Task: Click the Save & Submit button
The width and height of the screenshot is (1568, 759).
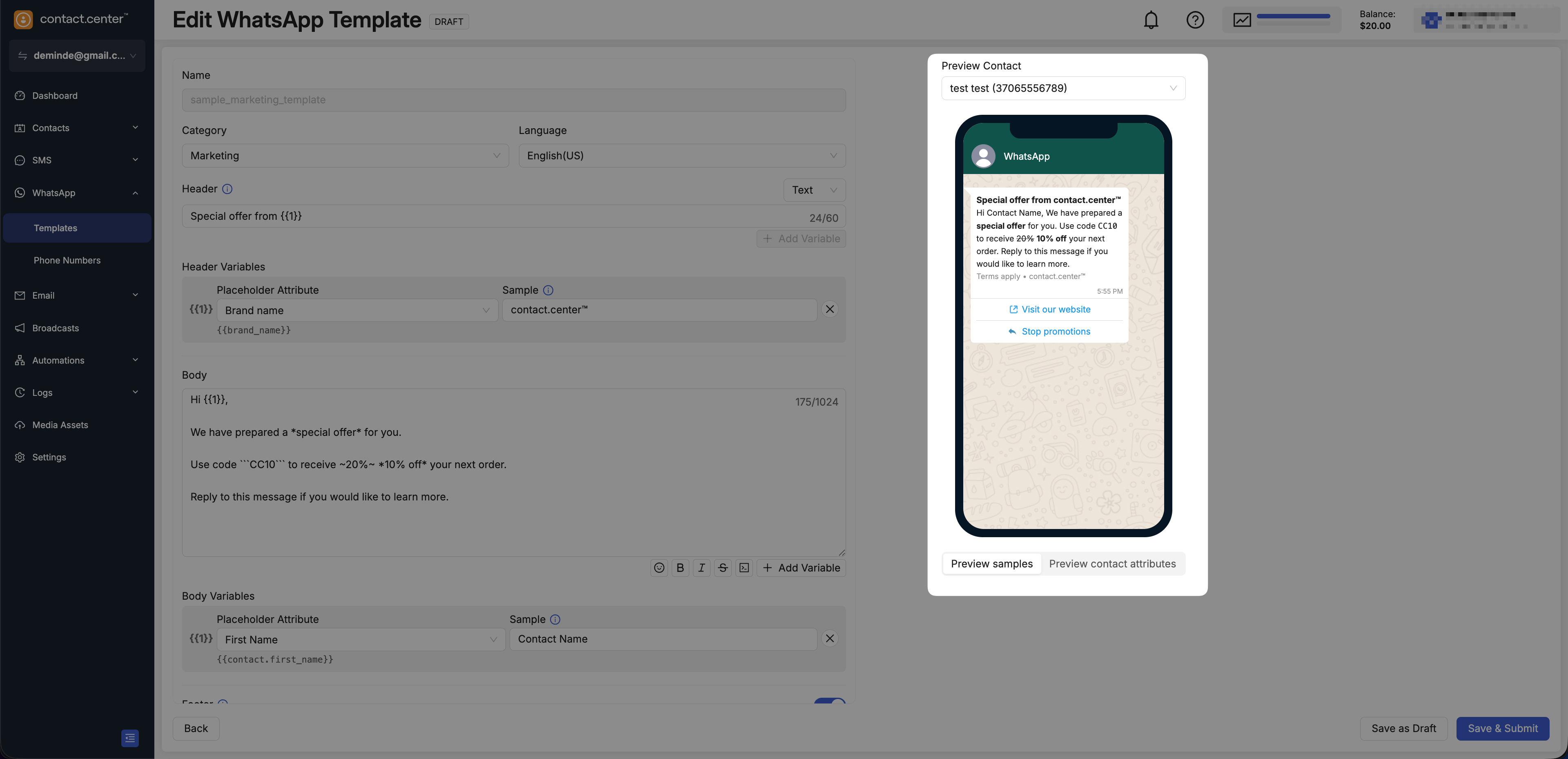Action: (1502, 728)
